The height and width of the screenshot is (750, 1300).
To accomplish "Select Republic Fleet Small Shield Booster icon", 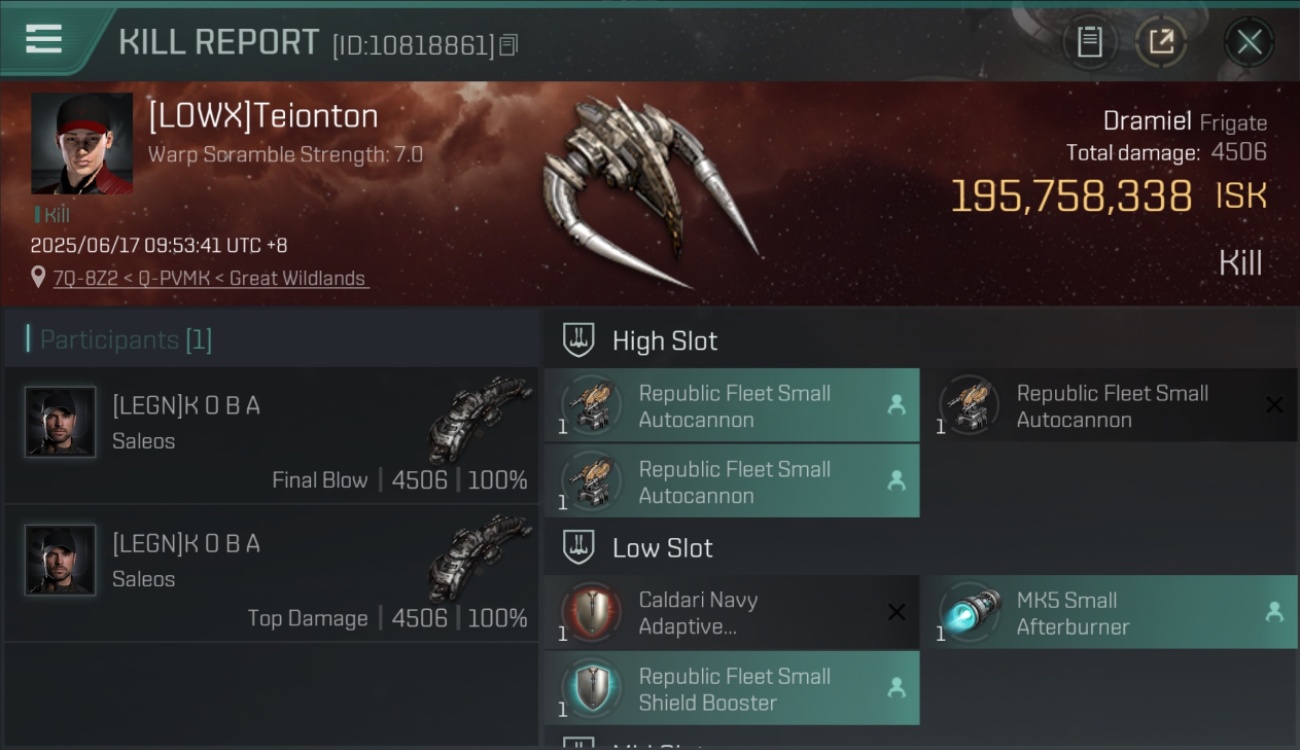I will pyautogui.click(x=591, y=688).
